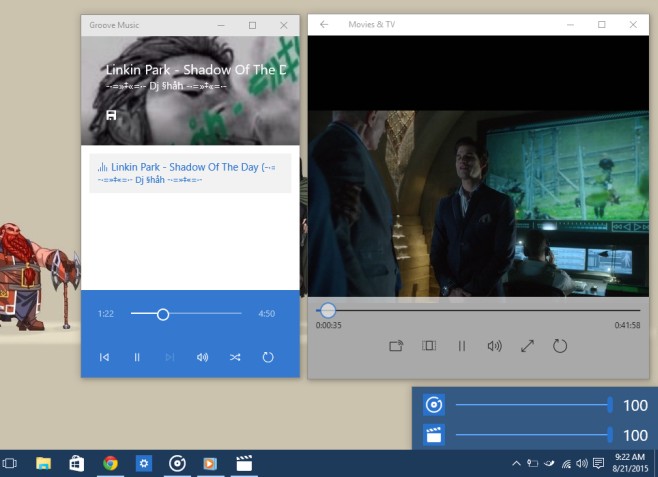Mute Groove Music in volume mixer popup
The height and width of the screenshot is (477, 658).
coord(434,405)
